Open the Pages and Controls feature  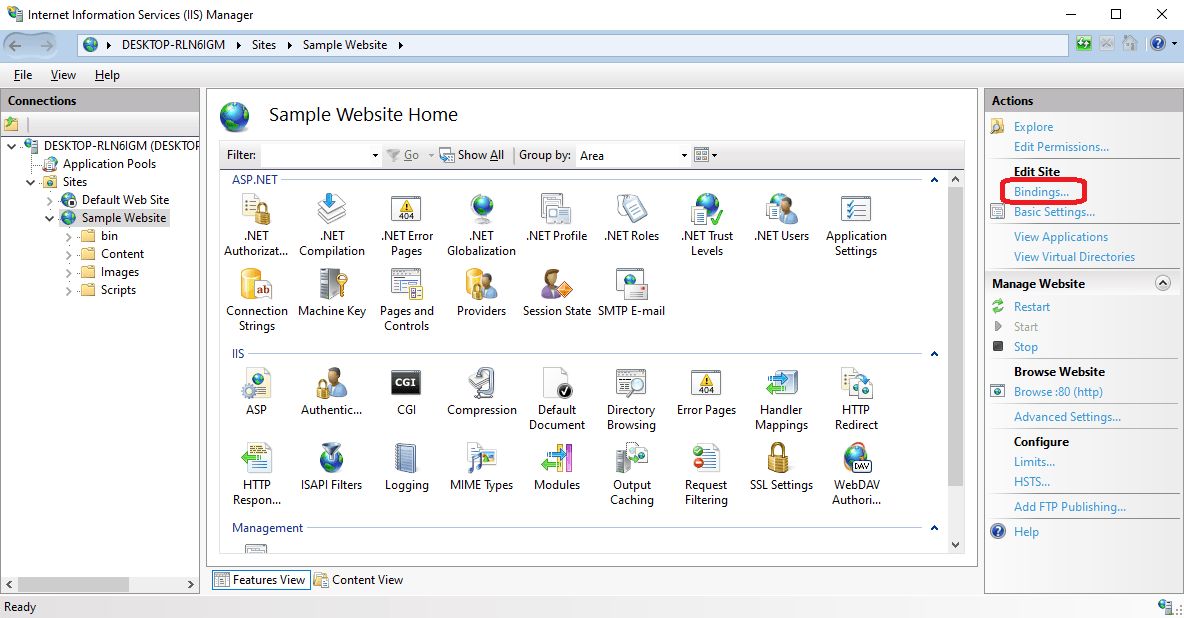point(406,300)
